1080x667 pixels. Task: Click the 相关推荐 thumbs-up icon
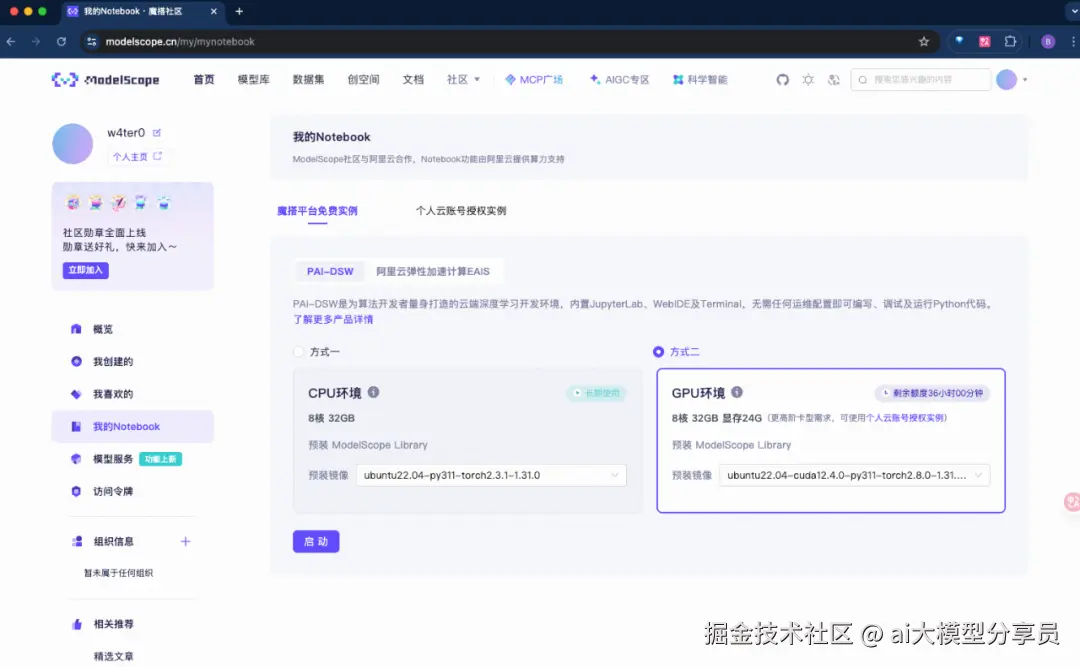coord(76,624)
